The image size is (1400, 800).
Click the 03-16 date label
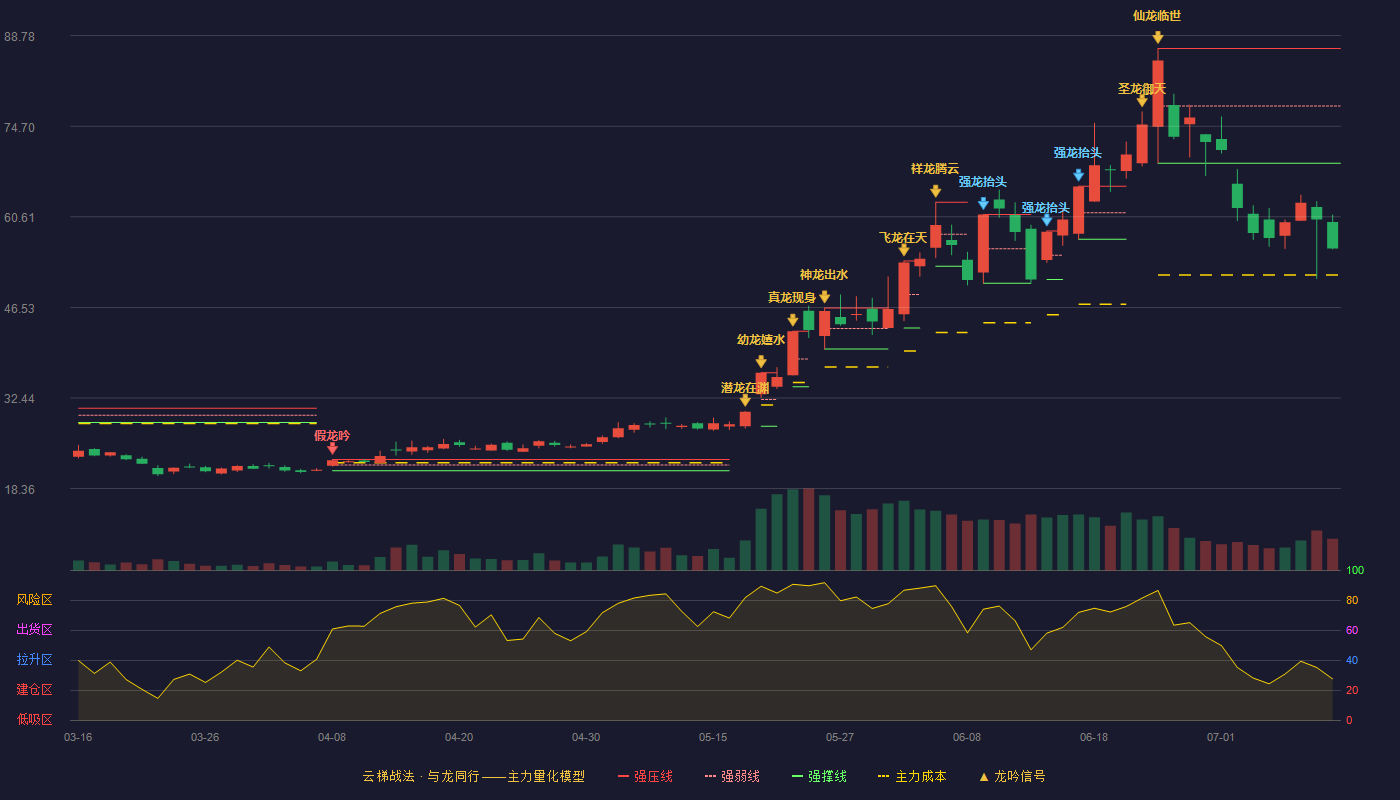[78, 737]
